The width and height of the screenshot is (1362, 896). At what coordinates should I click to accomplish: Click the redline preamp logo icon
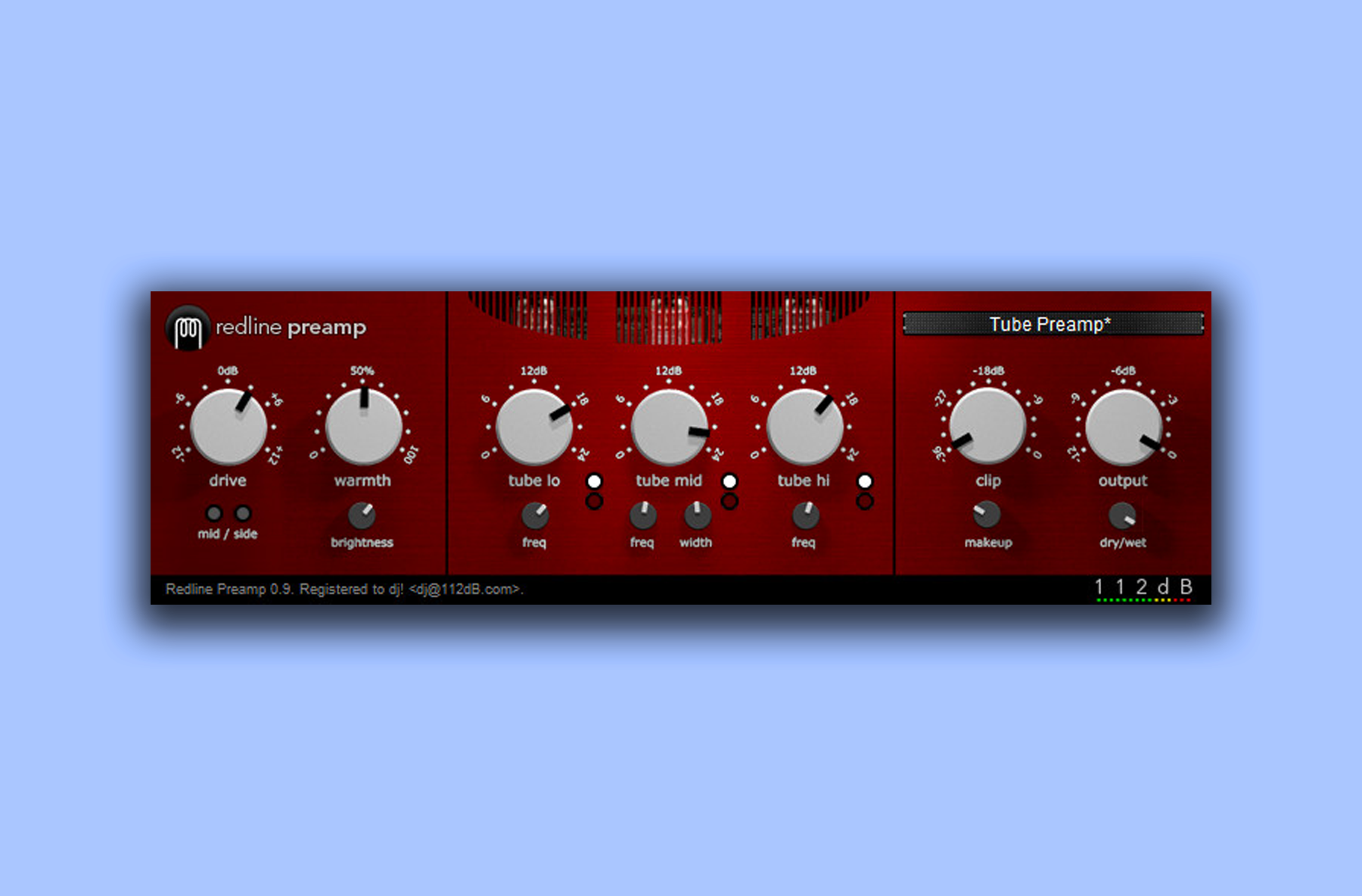point(188,328)
